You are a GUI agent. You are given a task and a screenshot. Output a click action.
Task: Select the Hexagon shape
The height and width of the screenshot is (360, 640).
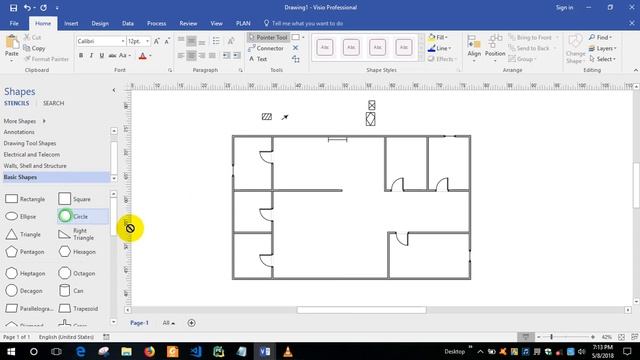point(77,252)
